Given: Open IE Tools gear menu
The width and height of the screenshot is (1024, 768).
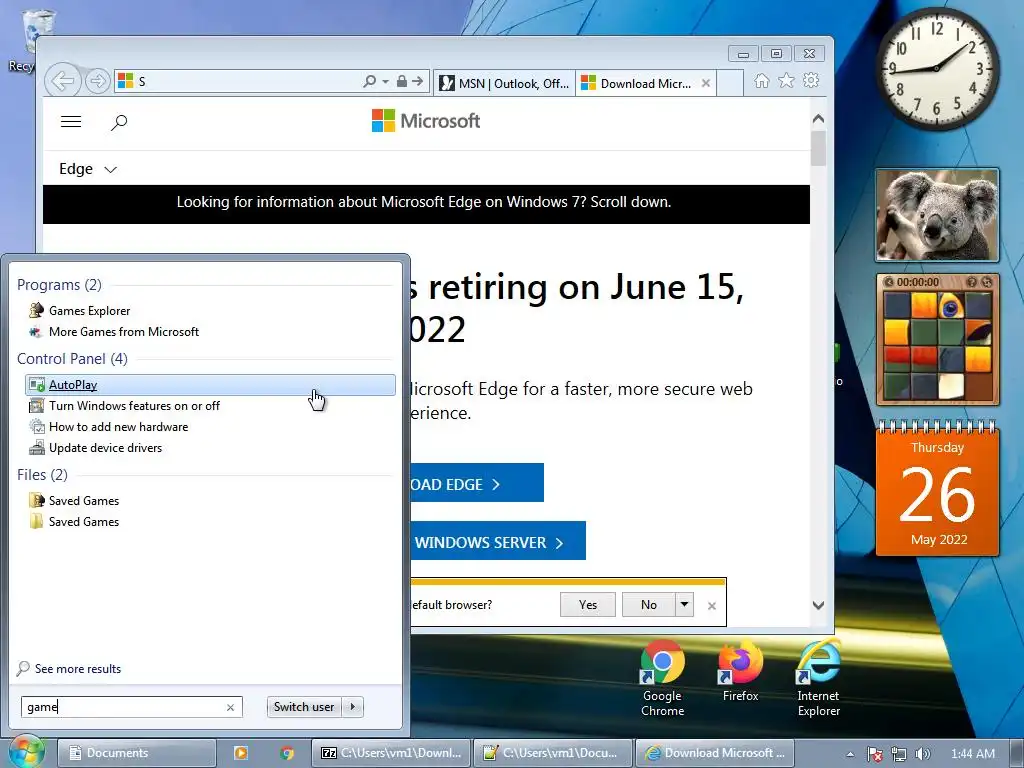Looking at the screenshot, I should [x=811, y=80].
